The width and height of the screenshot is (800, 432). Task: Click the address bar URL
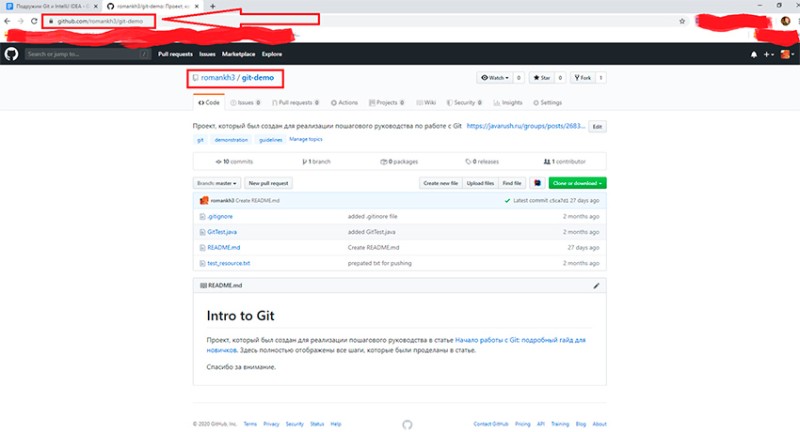tap(100, 21)
